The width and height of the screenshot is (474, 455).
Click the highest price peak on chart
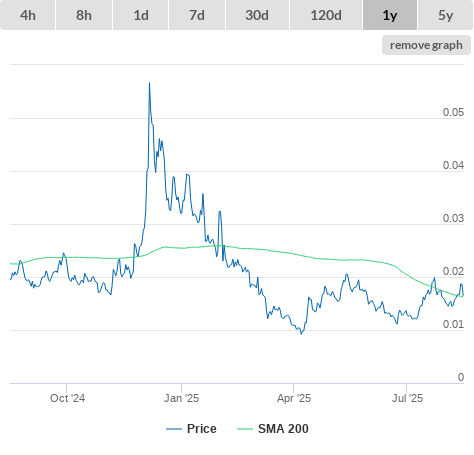149,83
